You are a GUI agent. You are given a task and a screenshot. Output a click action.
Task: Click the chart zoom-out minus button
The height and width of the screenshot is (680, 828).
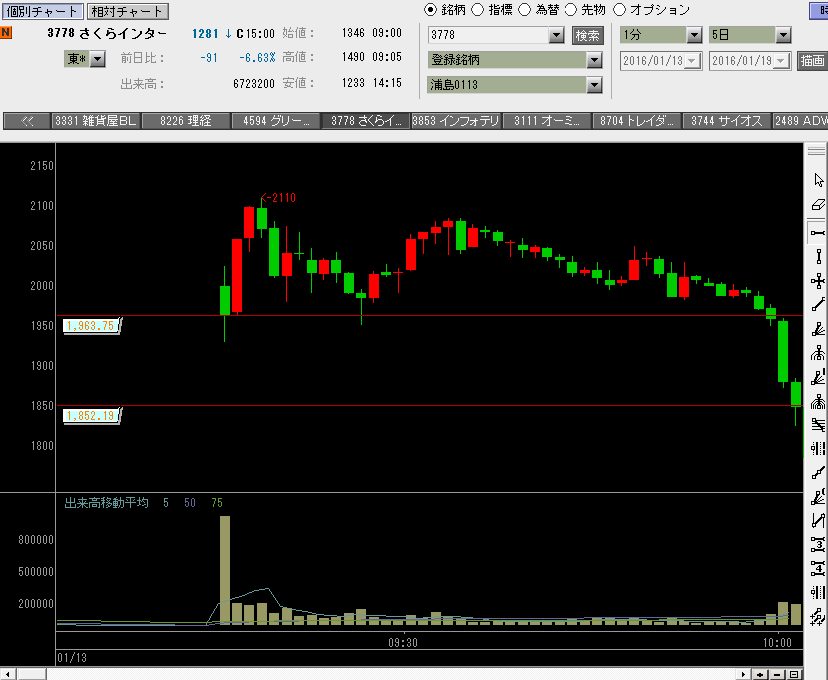pos(777,674)
